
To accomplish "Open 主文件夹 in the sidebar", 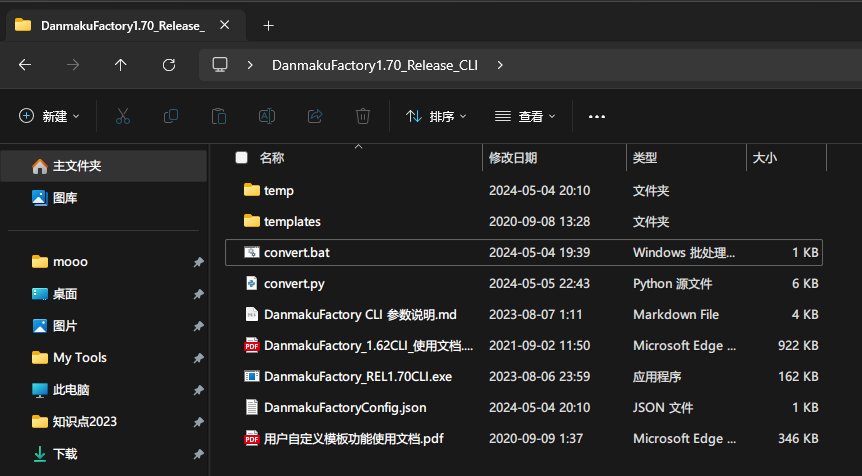I will point(104,166).
